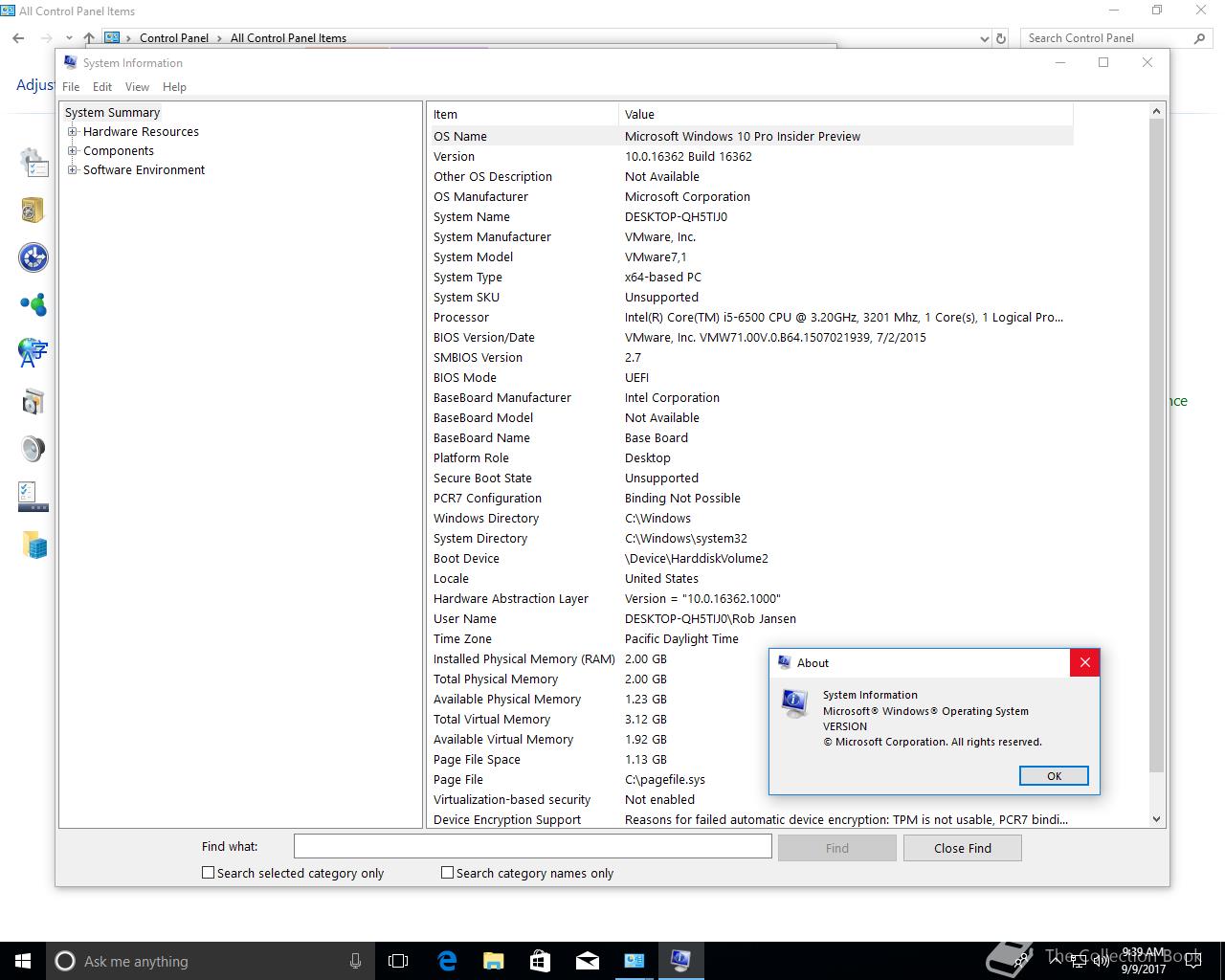Click the System Information title bar icon

[x=70, y=62]
